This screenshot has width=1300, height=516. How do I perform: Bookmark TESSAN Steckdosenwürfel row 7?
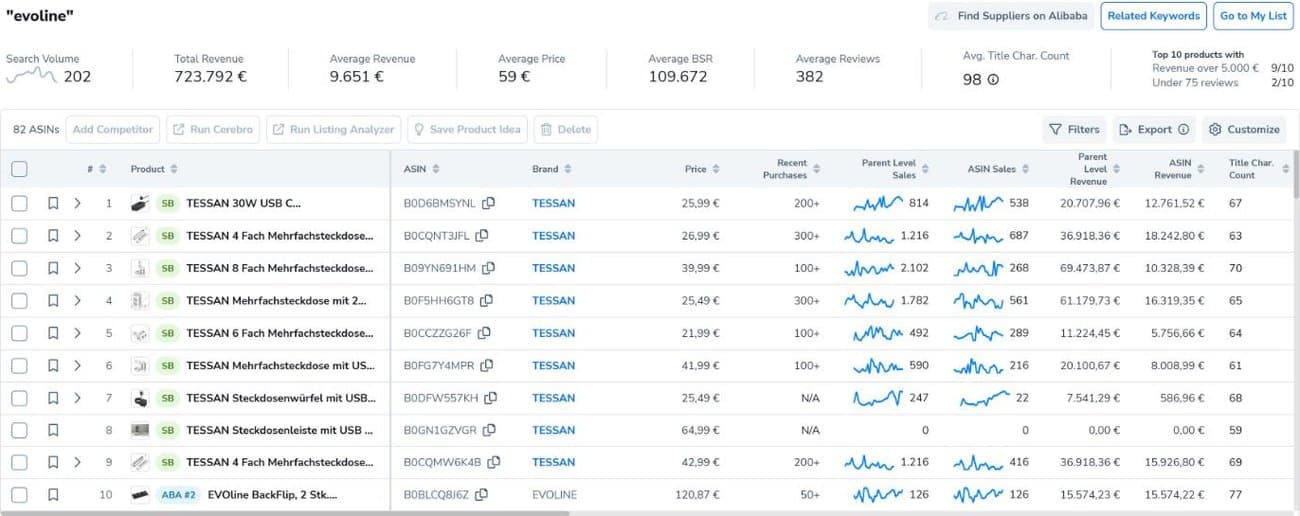pyautogui.click(x=53, y=398)
